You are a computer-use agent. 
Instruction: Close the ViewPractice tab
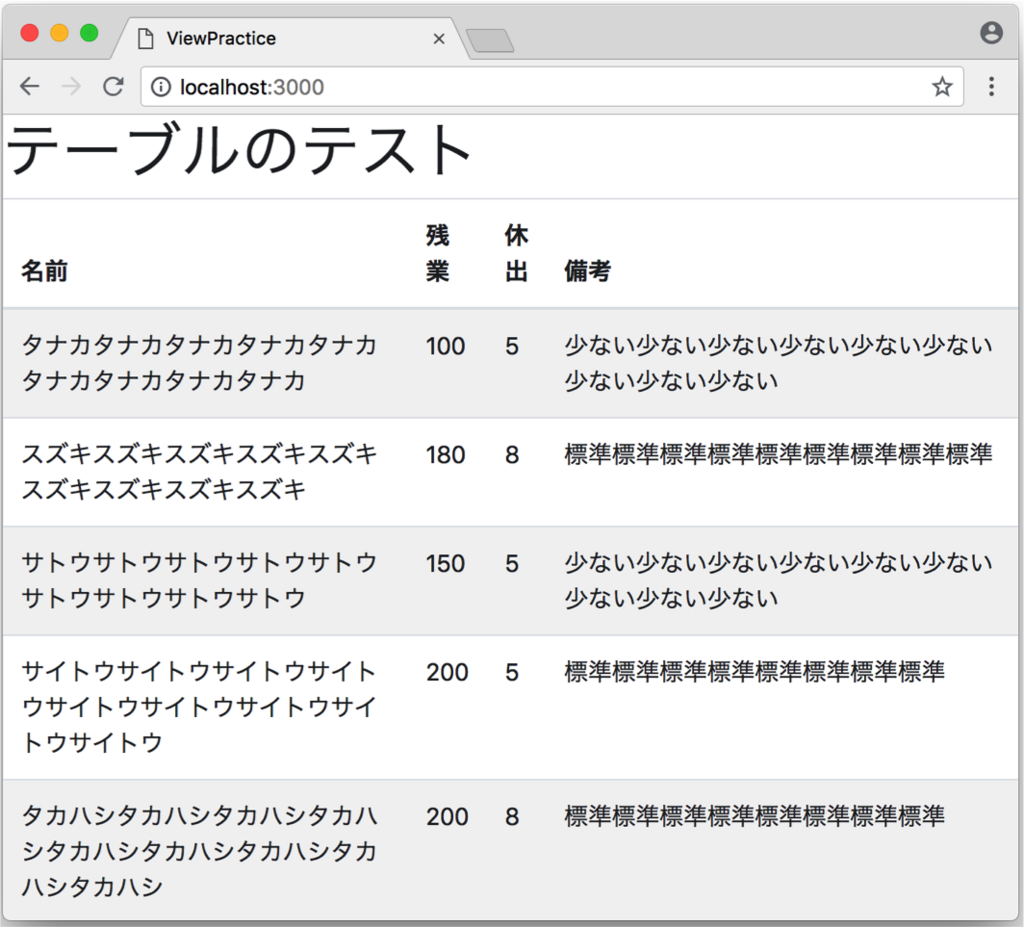[439, 38]
